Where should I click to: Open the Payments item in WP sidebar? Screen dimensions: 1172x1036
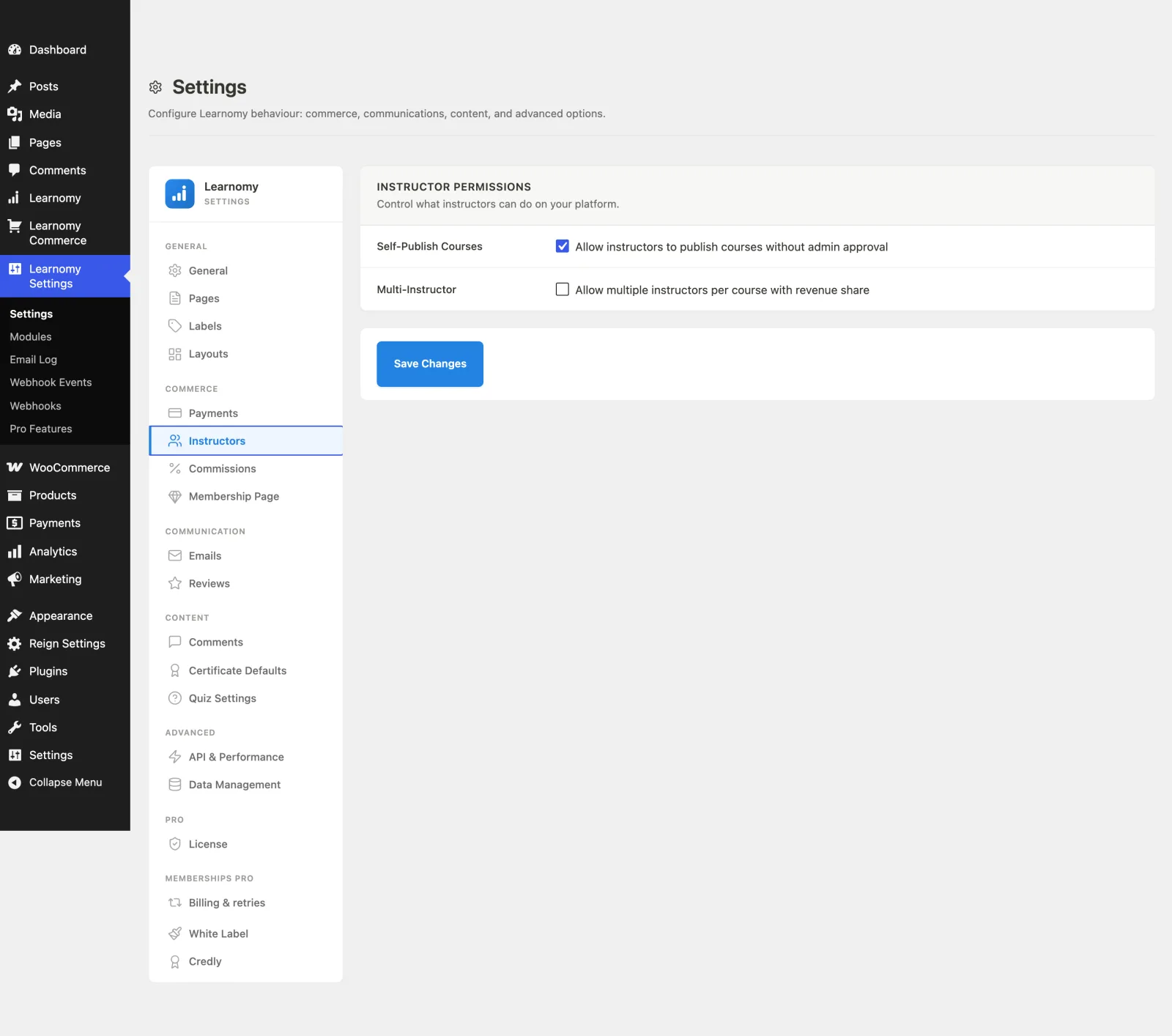[x=65, y=523]
